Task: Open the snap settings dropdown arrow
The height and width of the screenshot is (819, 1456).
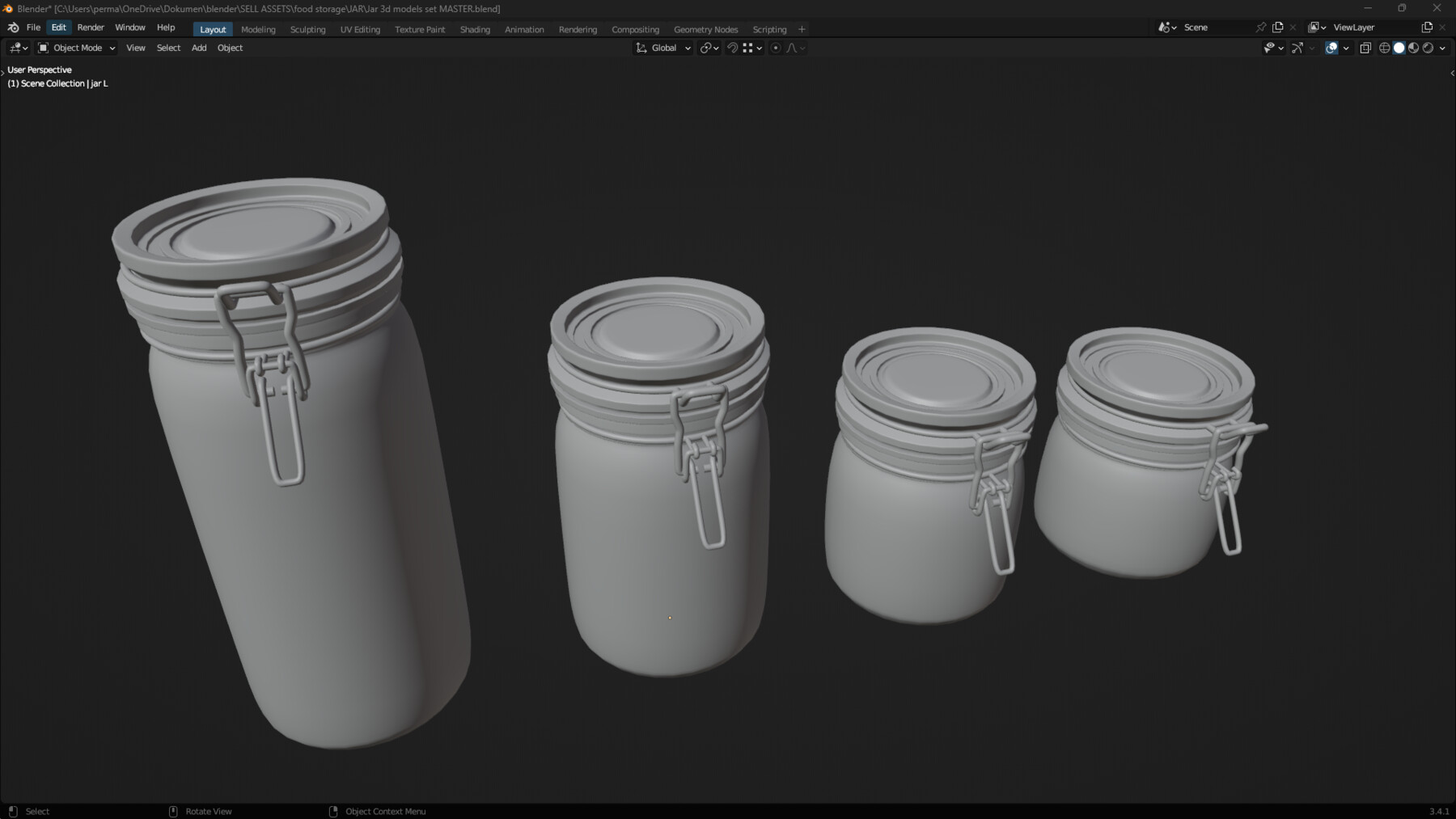Action: (x=759, y=48)
